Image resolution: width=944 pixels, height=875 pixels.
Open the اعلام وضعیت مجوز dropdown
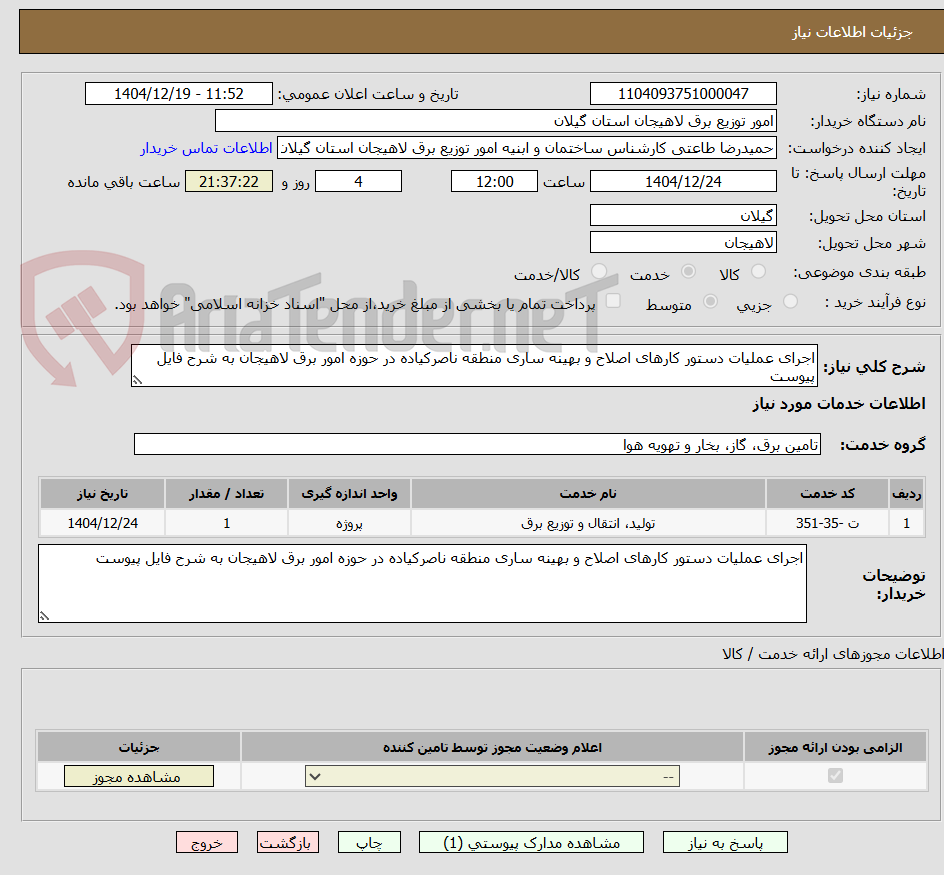click(492, 776)
